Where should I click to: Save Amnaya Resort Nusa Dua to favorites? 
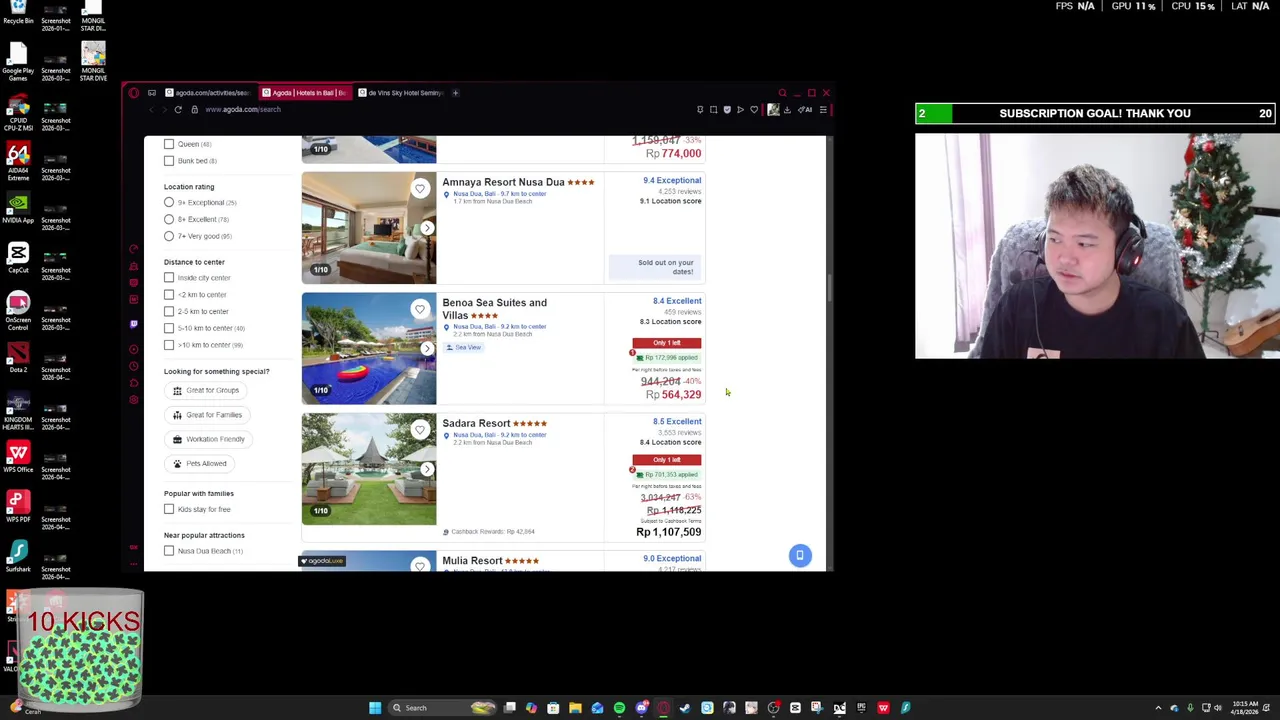(x=420, y=188)
